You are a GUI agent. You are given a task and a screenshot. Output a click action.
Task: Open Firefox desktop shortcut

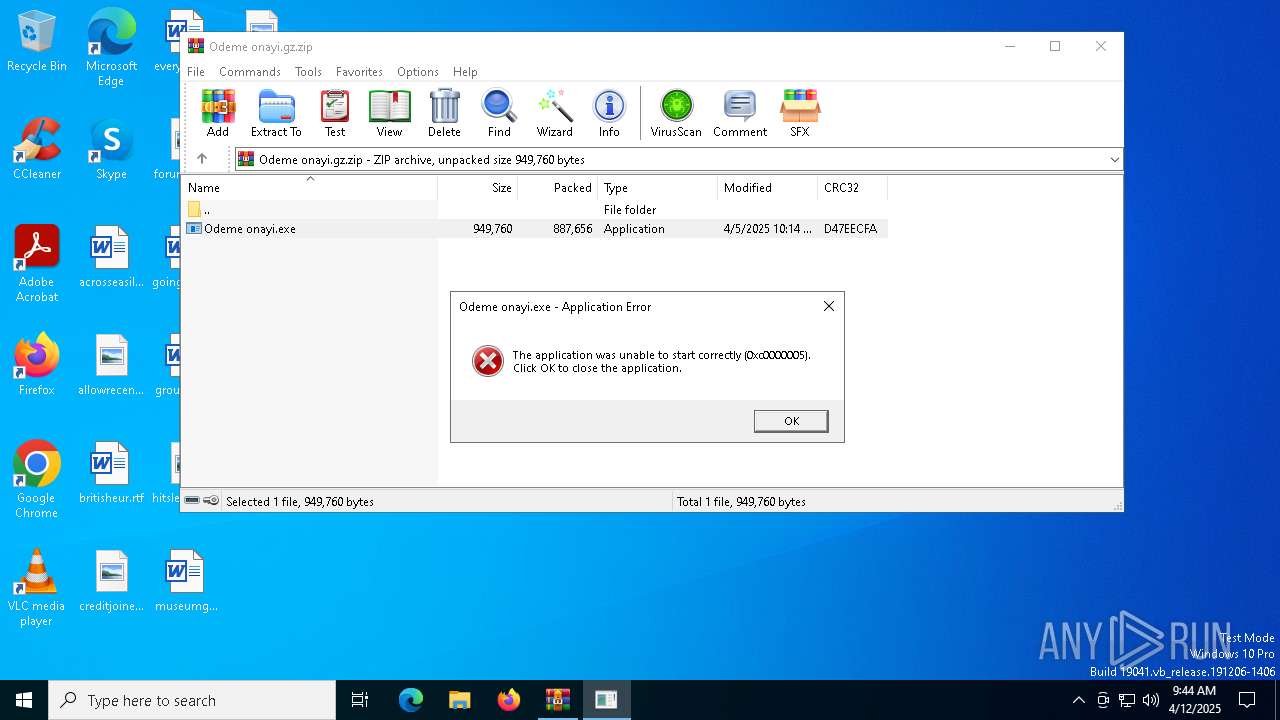pyautogui.click(x=37, y=365)
